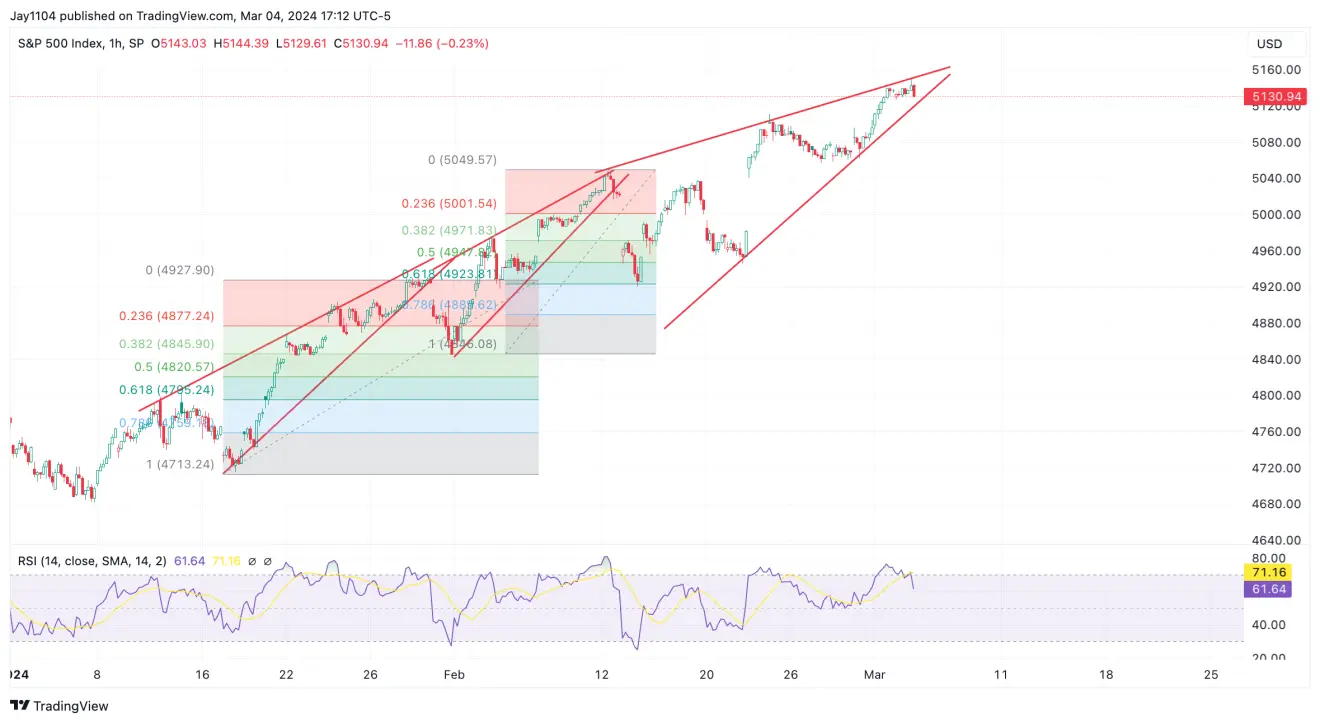Click the Mar label on time axis
1320x723 pixels.
tap(875, 675)
